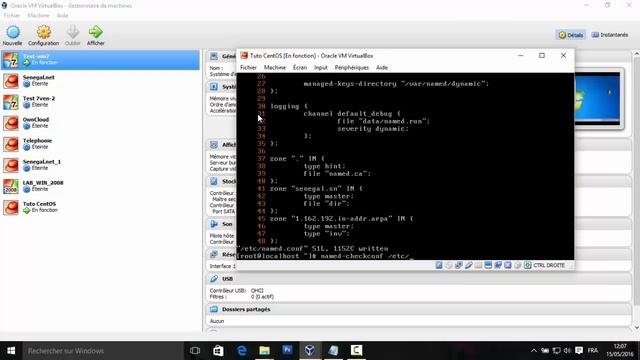This screenshot has height=360, width=640.
Task: Select Test 7ven-2 machine in list
Action: (100, 102)
